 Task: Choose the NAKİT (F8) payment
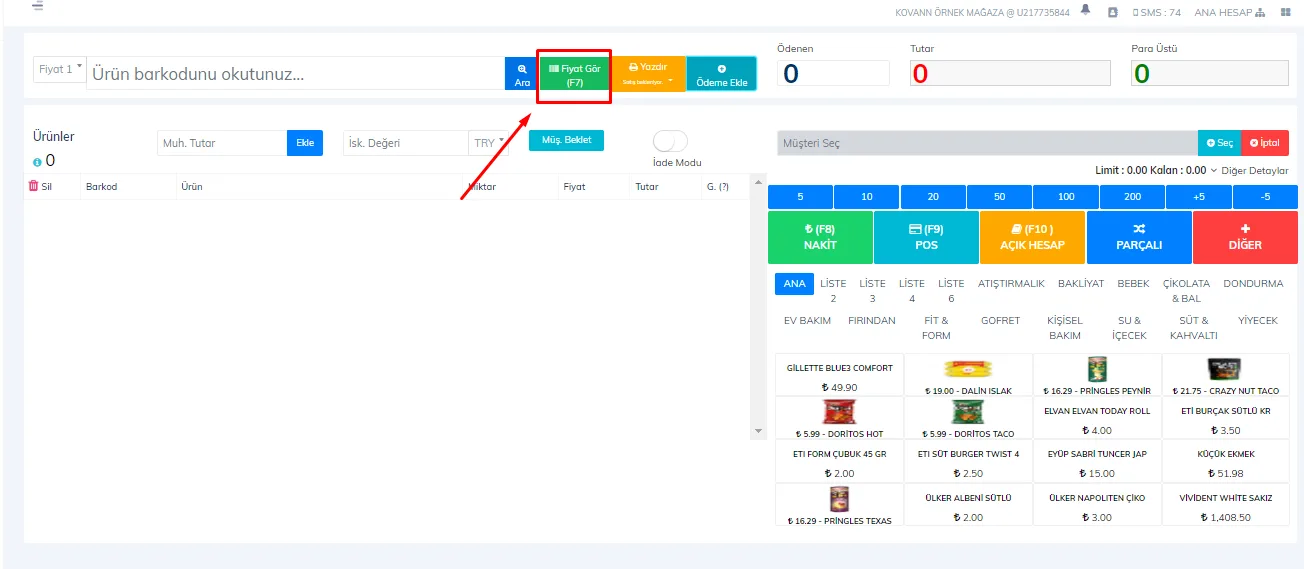tap(820, 237)
